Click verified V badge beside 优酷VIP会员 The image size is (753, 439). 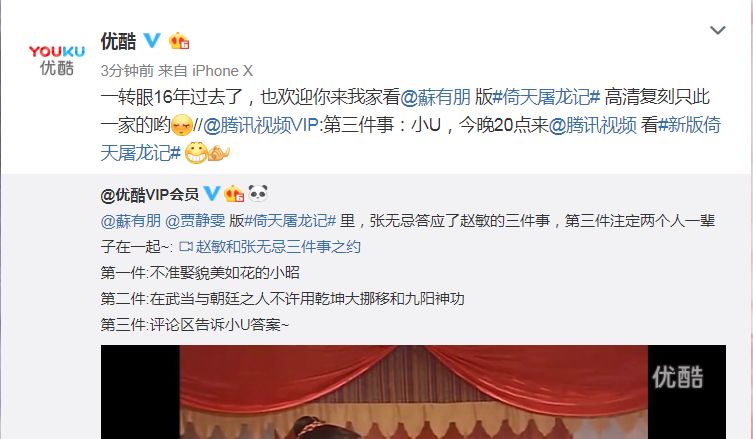pyautogui.click(x=212, y=194)
